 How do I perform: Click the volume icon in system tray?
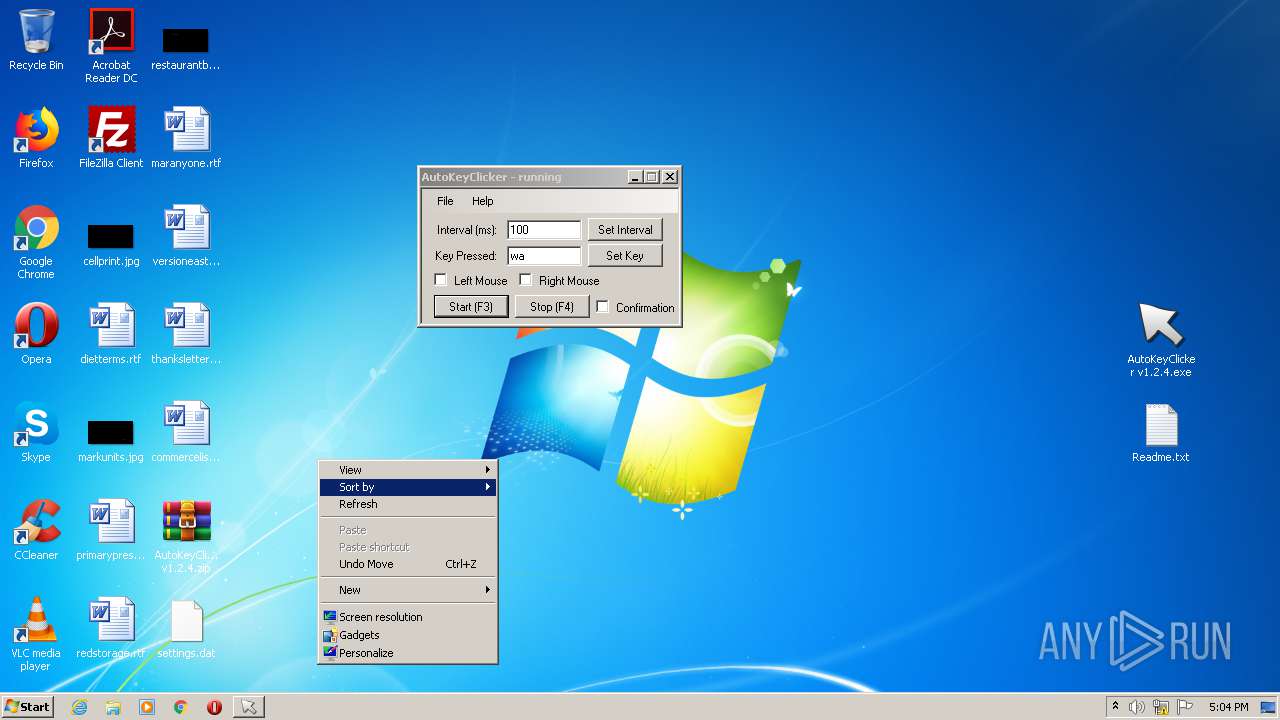tap(1137, 707)
